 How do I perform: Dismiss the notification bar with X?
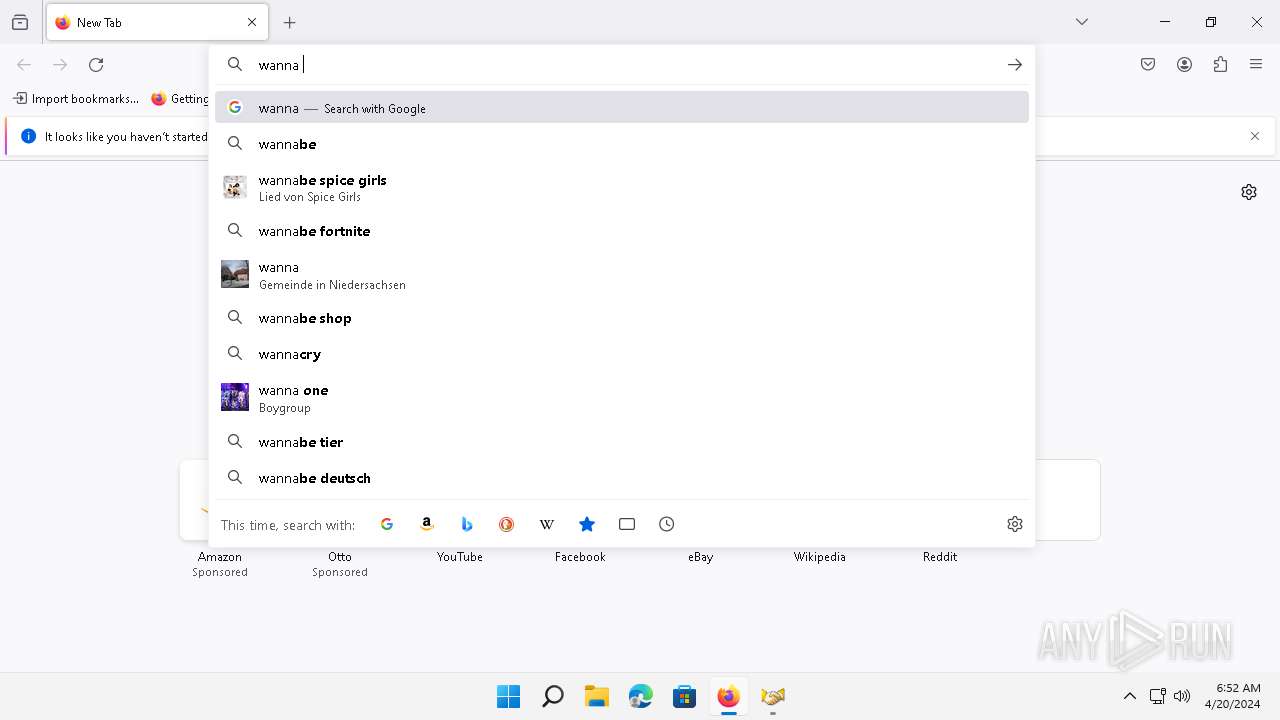click(1255, 136)
